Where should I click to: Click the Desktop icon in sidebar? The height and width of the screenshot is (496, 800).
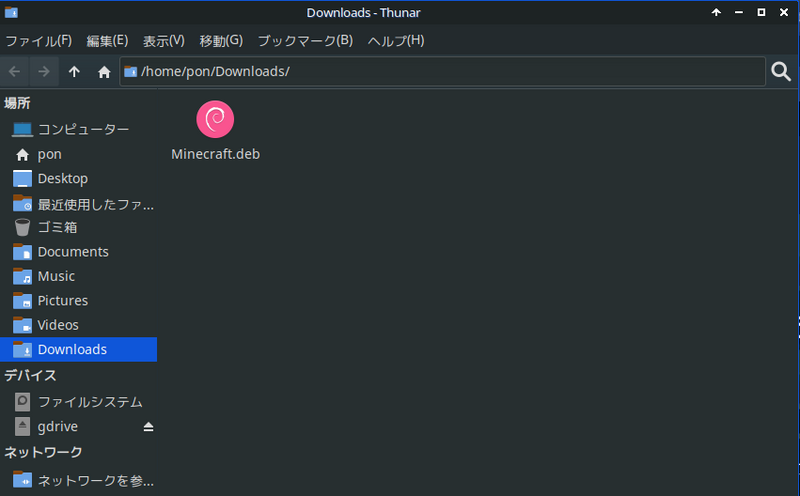click(x=22, y=179)
